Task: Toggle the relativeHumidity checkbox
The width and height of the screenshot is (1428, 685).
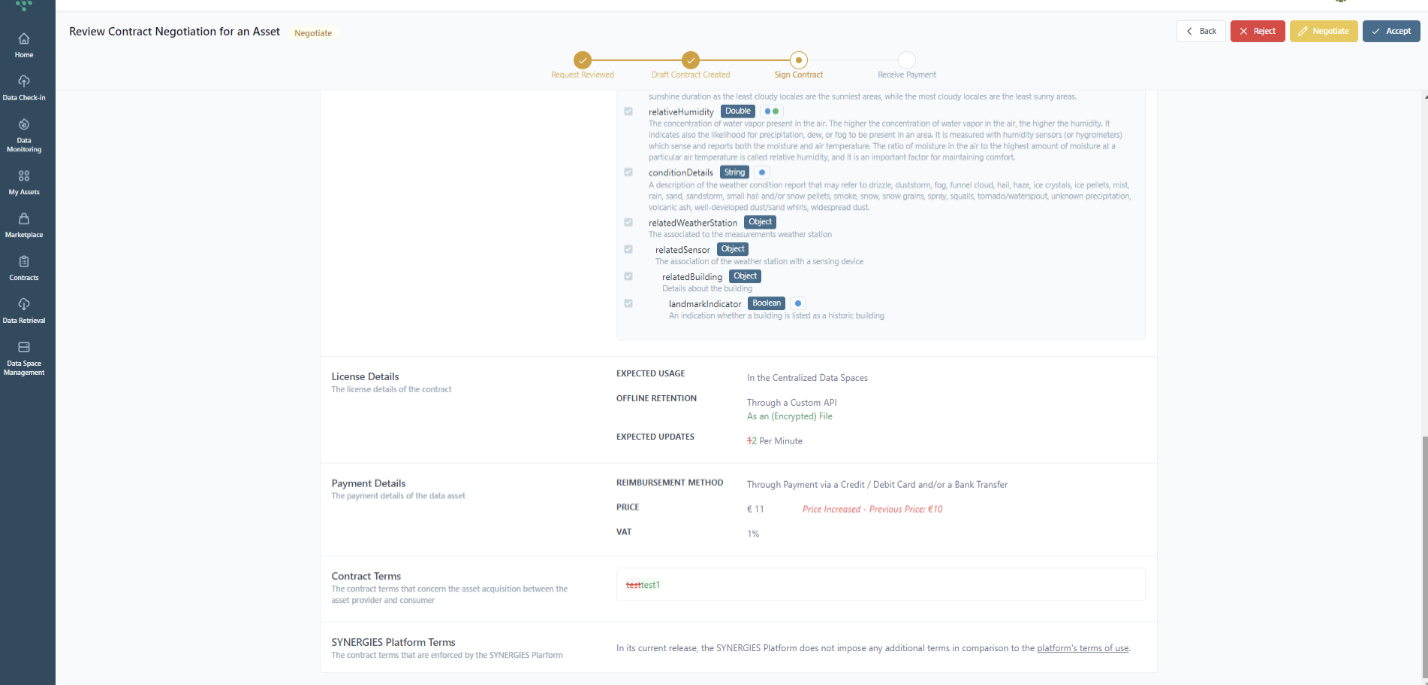Action: pos(628,112)
